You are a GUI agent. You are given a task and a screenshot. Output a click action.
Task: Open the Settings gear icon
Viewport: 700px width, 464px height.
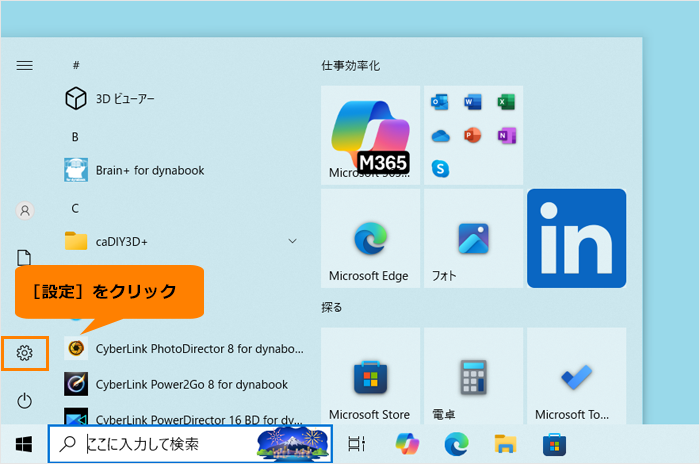click(25, 353)
